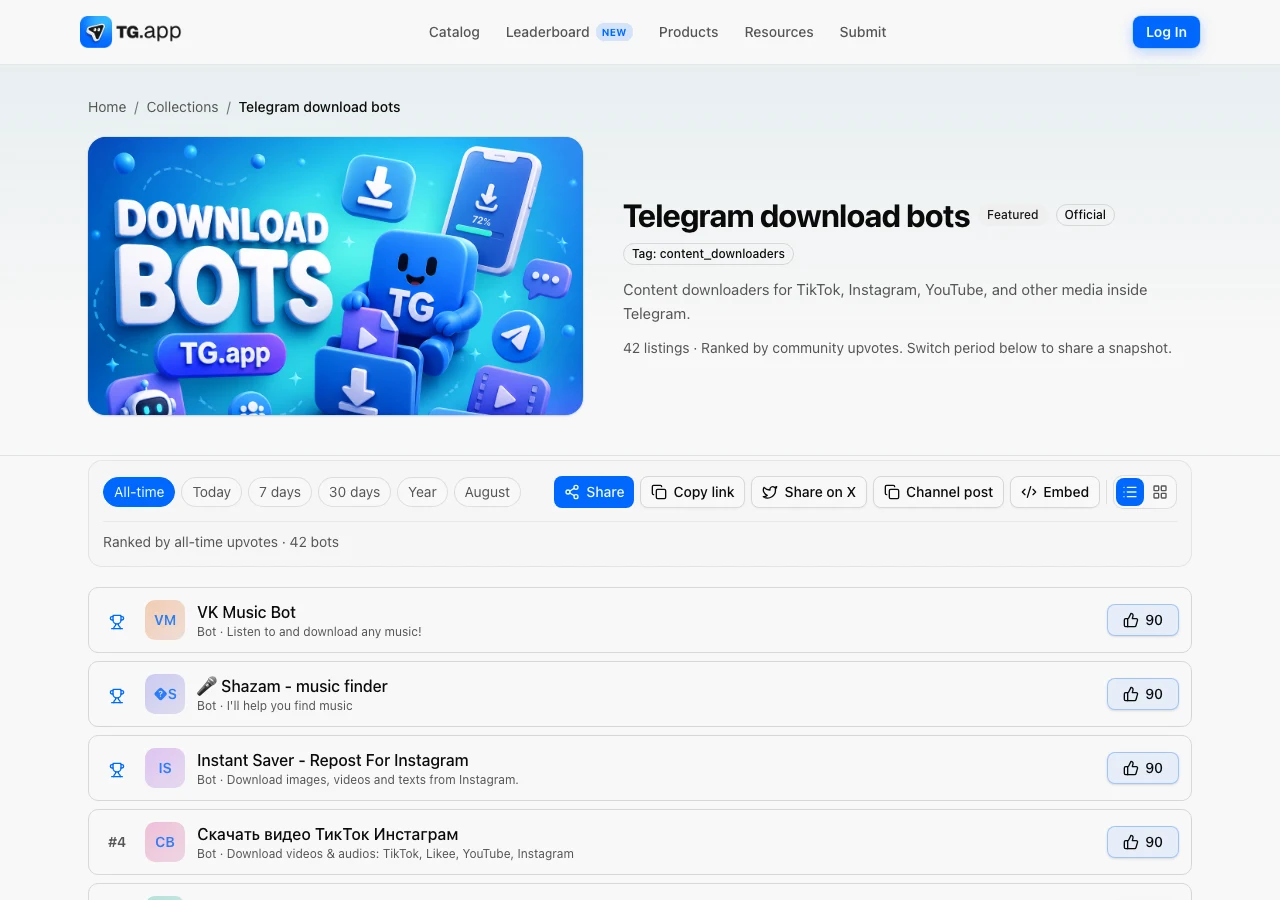This screenshot has height=900, width=1280.
Task: Go to Home breadcrumb
Action: click(107, 107)
